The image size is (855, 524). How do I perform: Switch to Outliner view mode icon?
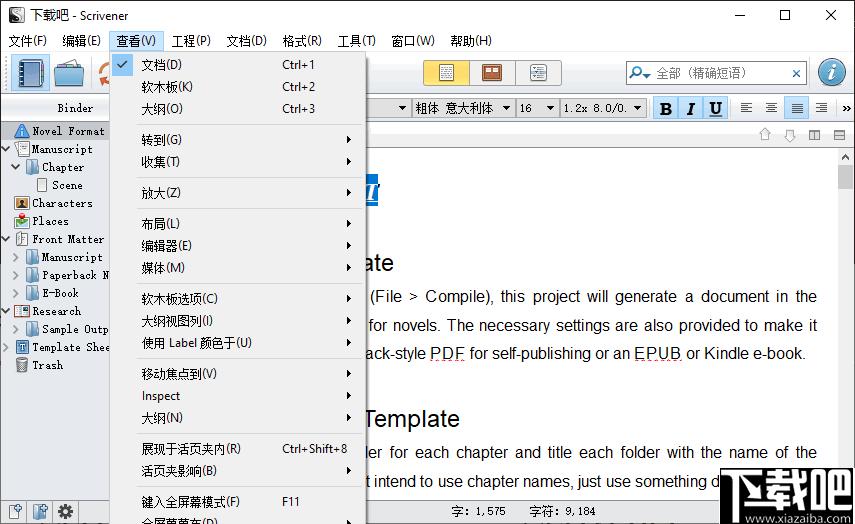click(x=538, y=73)
